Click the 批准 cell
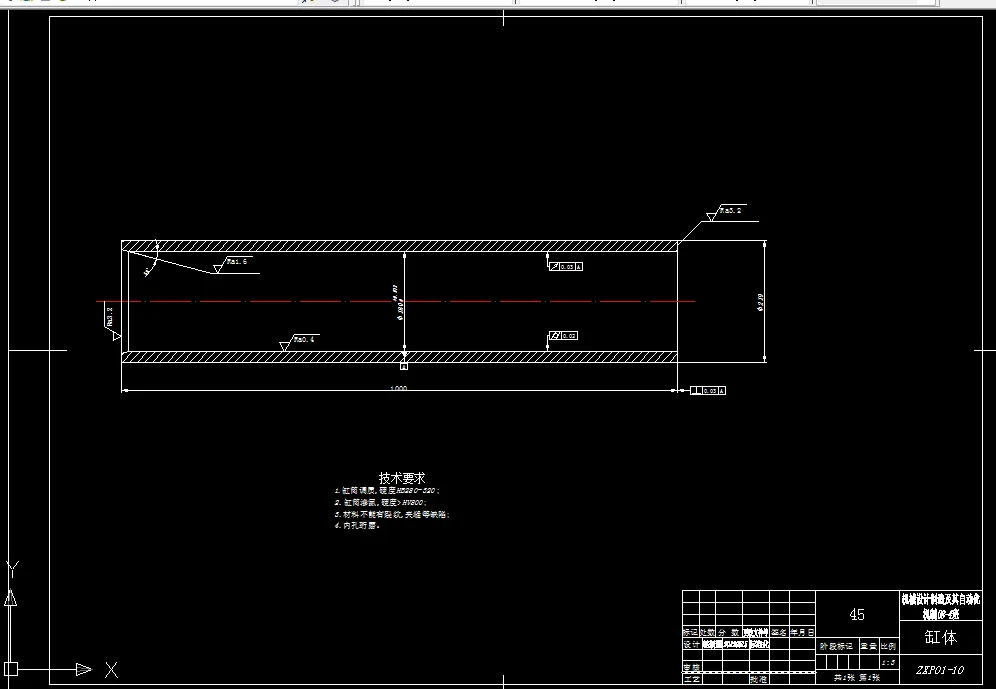This screenshot has height=689, width=996. point(758,679)
